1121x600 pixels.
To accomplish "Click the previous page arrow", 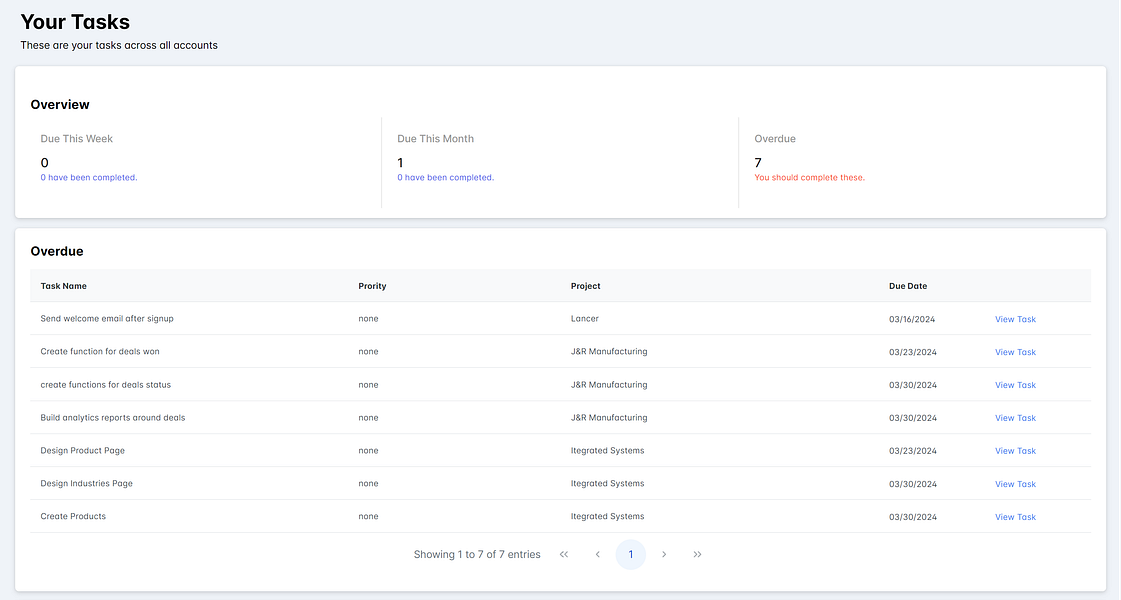I will (598, 554).
